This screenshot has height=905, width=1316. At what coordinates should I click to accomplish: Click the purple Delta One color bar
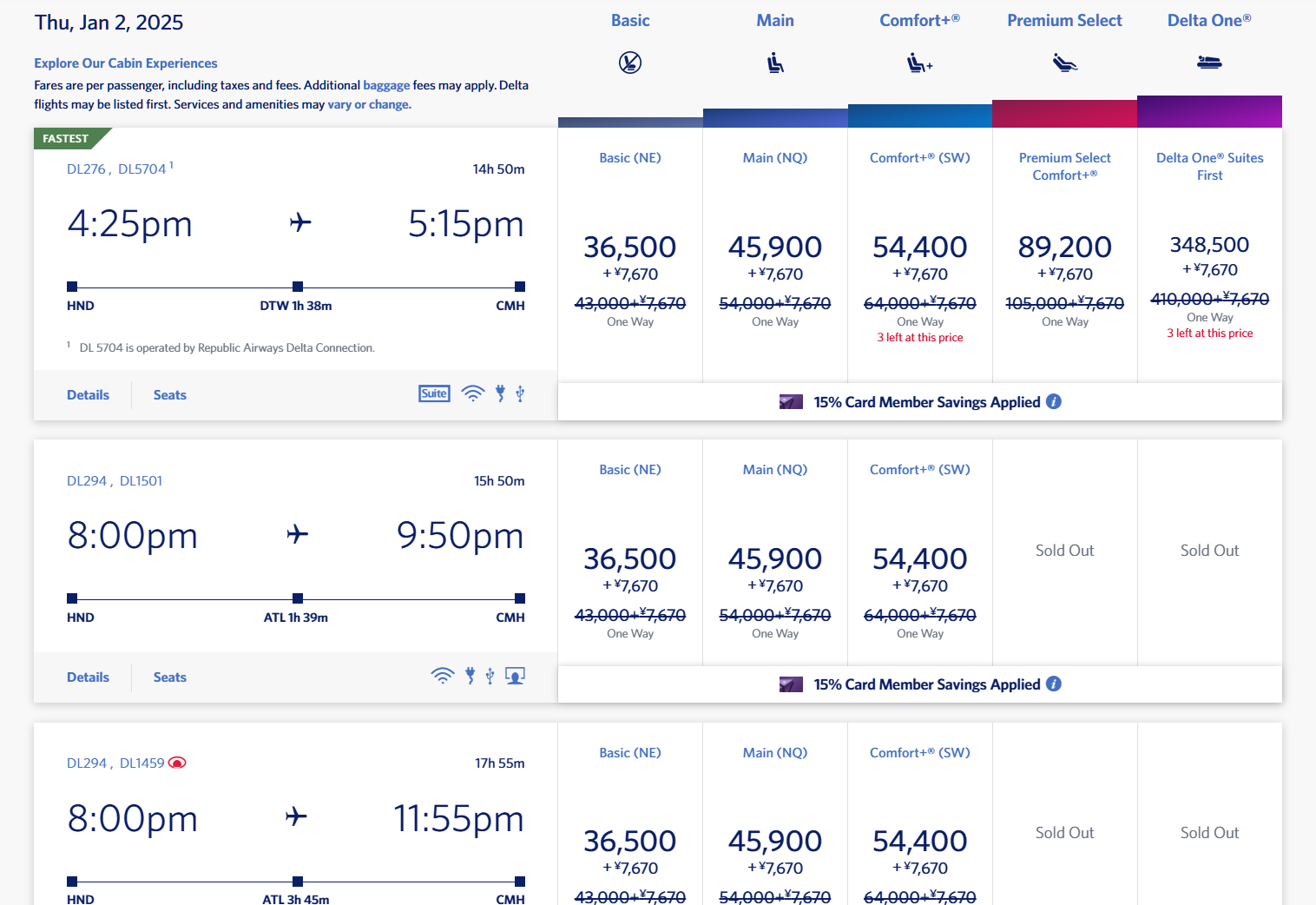(1209, 112)
